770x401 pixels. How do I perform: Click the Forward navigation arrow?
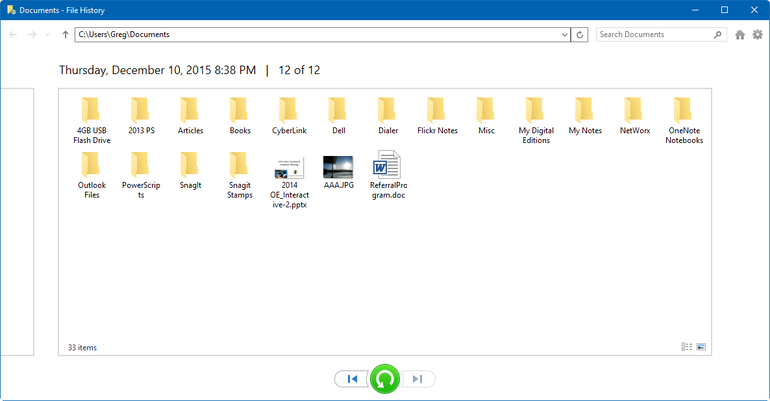[x=32, y=34]
